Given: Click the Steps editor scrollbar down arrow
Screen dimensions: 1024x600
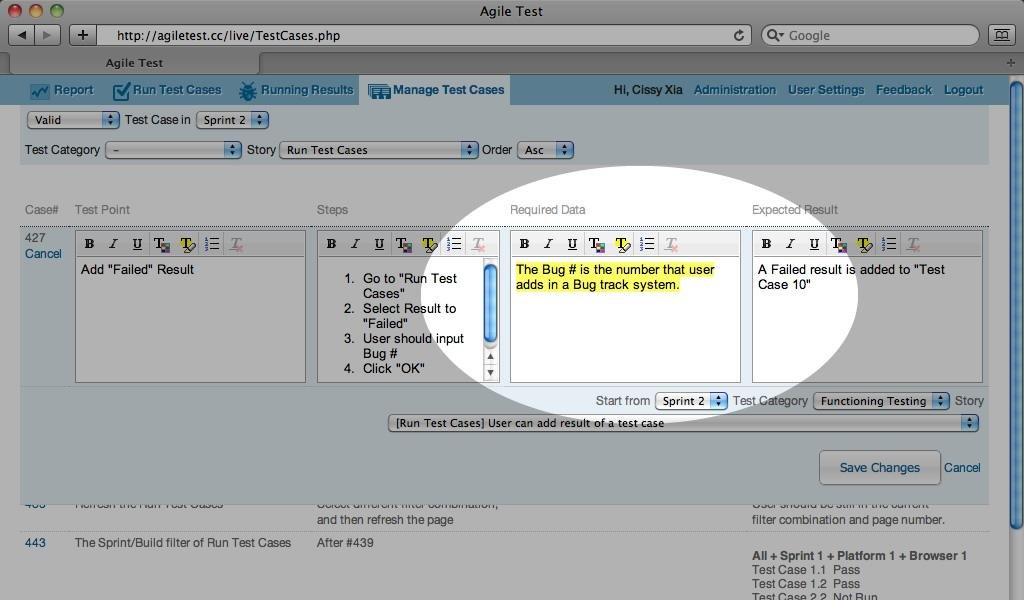Looking at the screenshot, I should coord(490,373).
